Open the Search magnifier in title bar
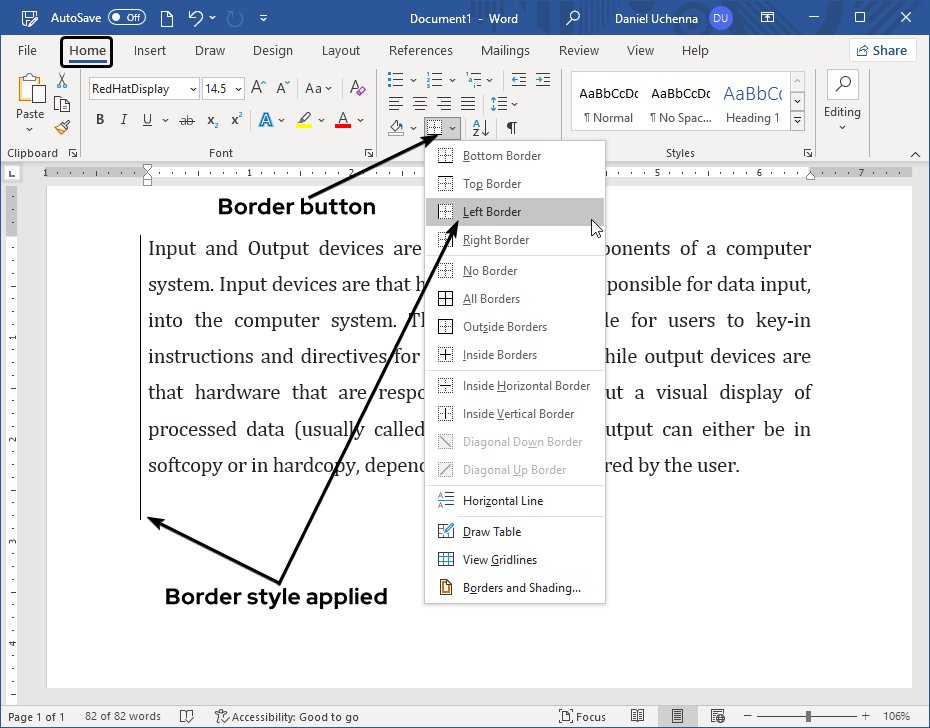Viewport: 930px width, 728px height. (573, 18)
